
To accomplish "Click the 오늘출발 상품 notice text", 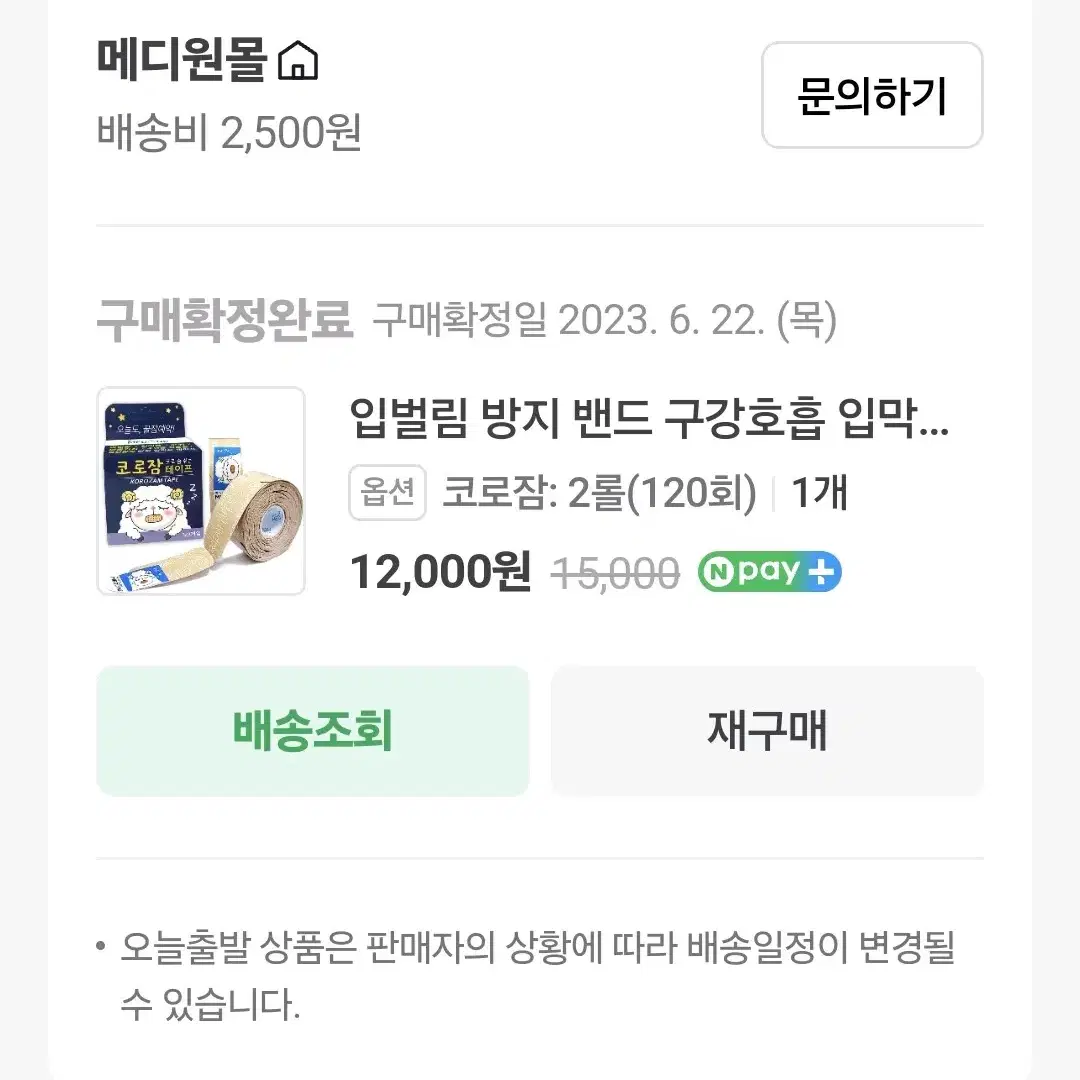I will click(x=537, y=976).
